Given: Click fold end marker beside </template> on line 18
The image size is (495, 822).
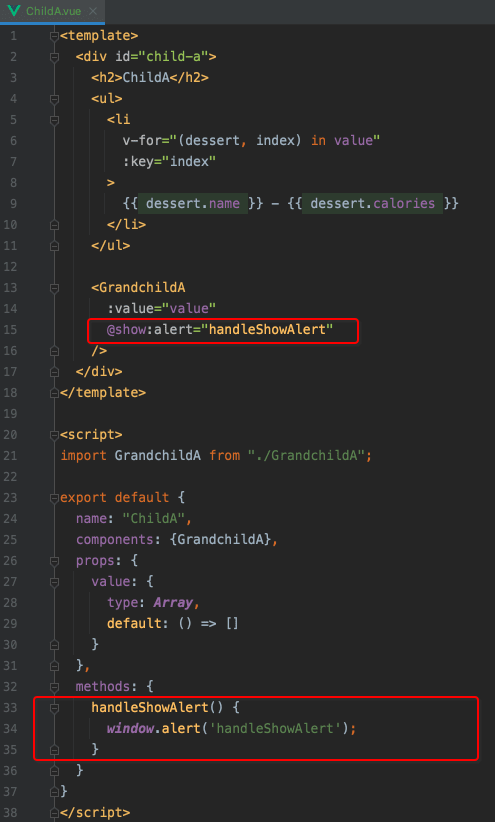Looking at the screenshot, I should point(54,393).
